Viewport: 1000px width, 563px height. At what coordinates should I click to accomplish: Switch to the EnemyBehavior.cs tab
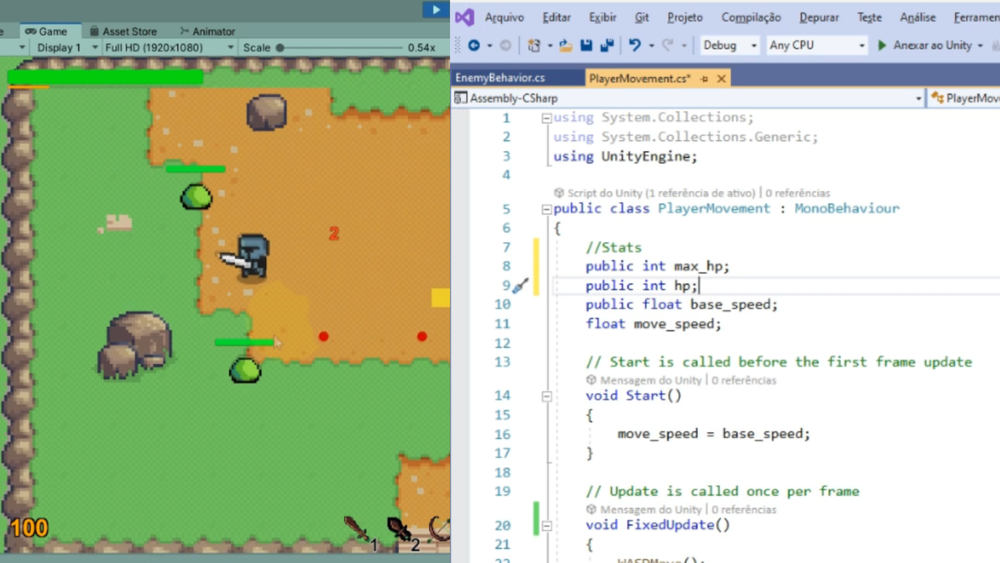tap(501, 78)
